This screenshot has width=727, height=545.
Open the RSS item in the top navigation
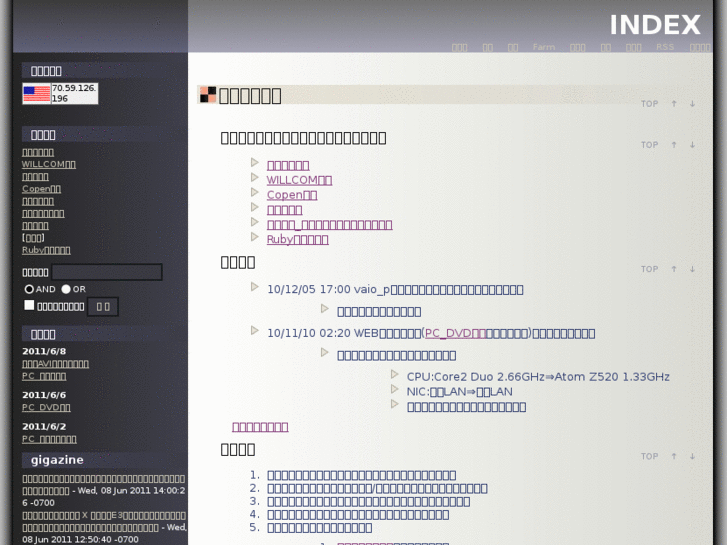click(x=665, y=47)
